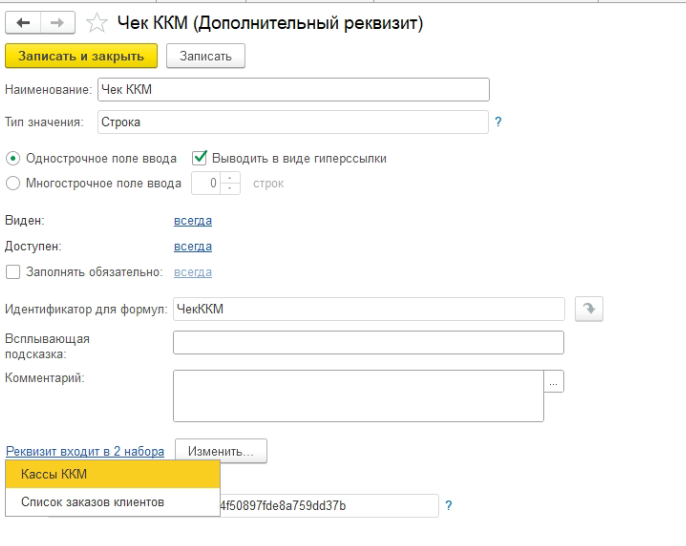
Task: Increase the строк count with up arrow
Action: tap(232, 178)
